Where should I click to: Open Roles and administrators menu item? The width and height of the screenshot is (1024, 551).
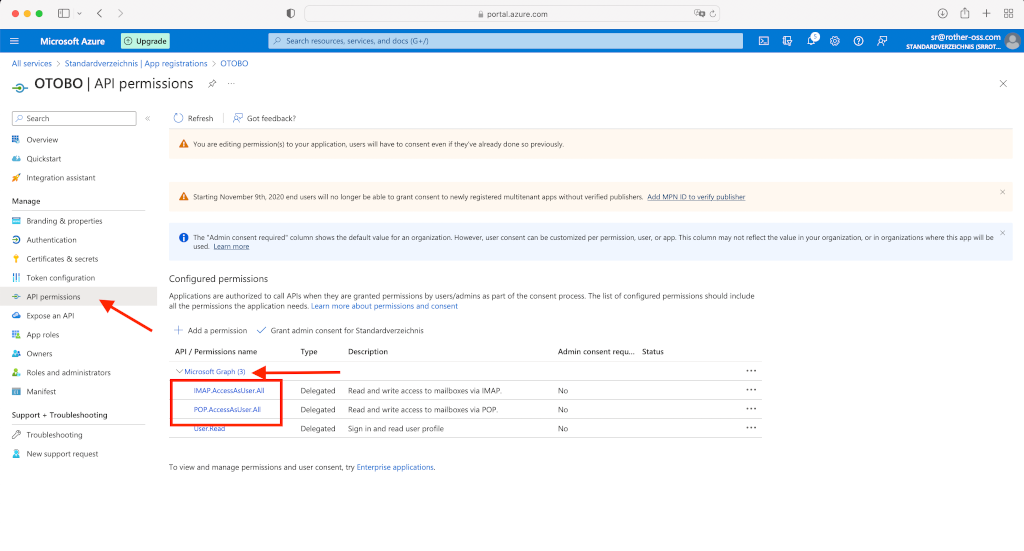click(68, 372)
